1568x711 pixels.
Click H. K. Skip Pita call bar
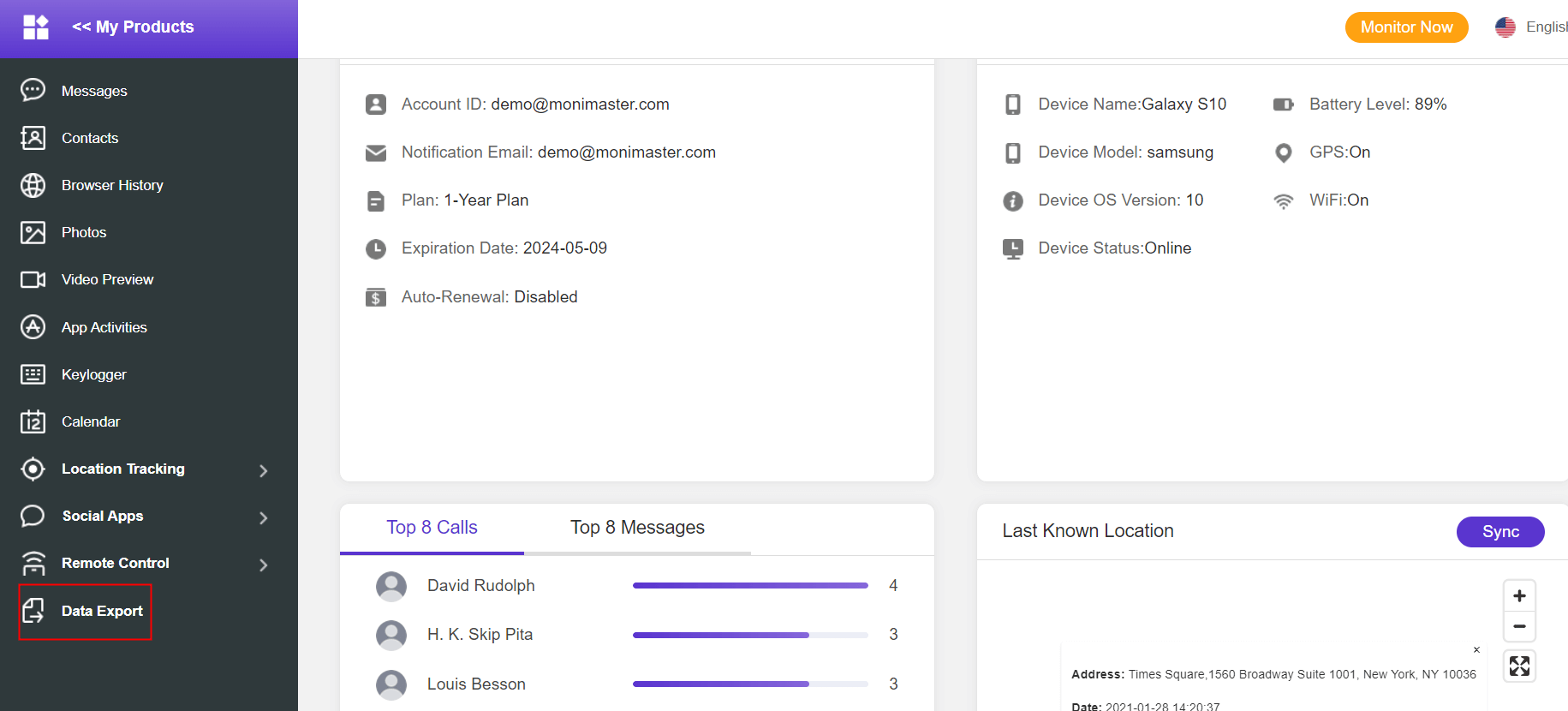(x=750, y=635)
